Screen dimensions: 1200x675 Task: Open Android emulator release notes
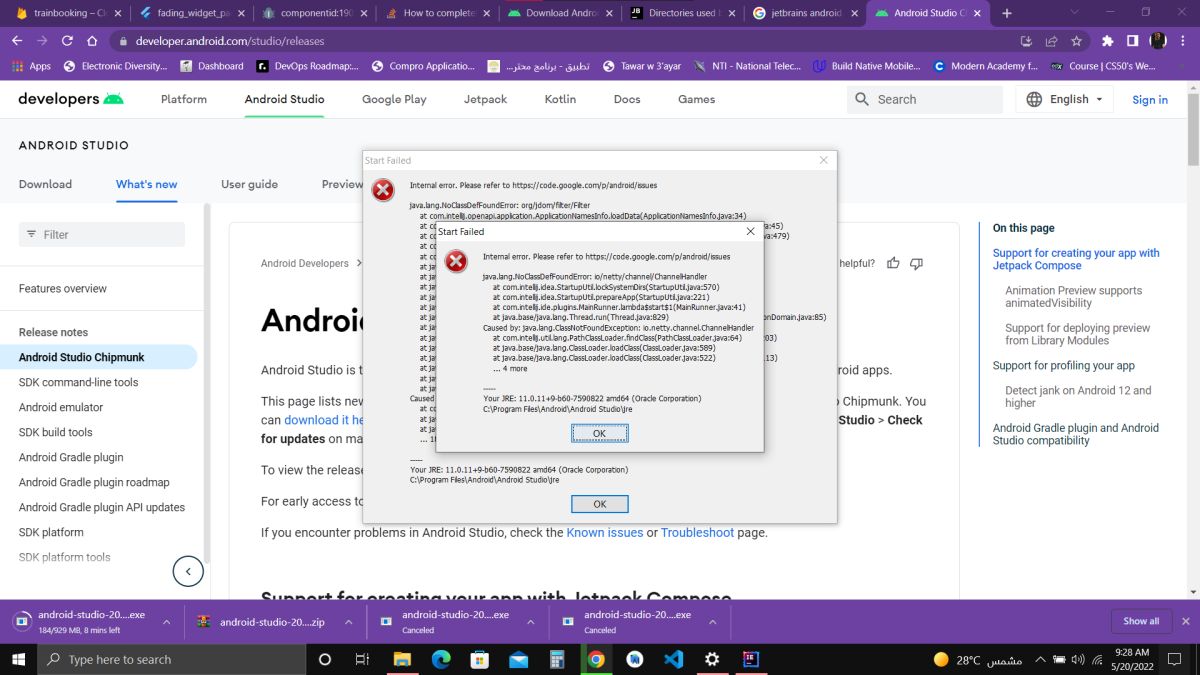click(x=61, y=407)
